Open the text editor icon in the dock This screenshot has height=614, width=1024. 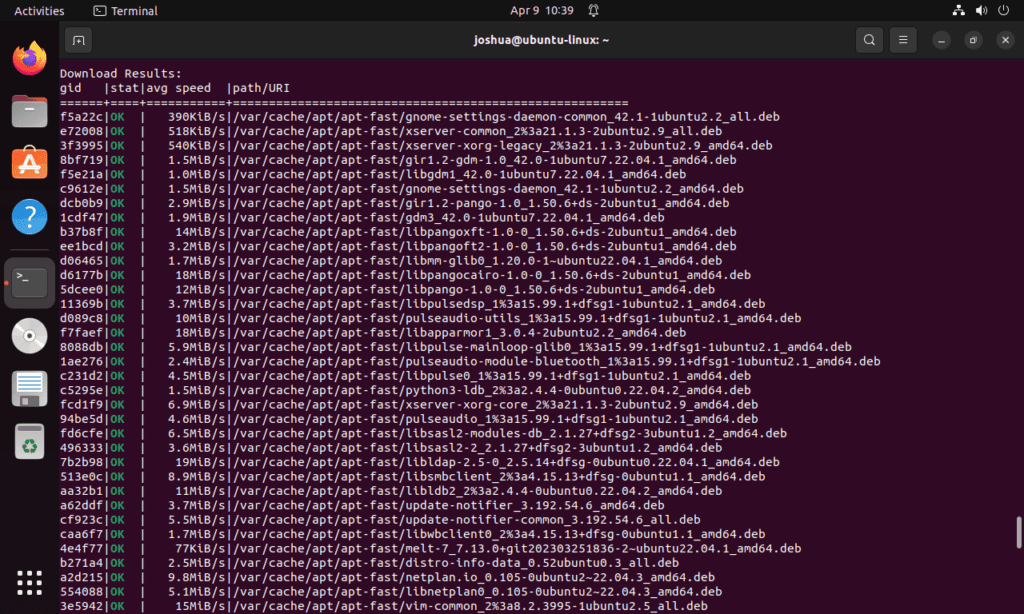click(29, 388)
